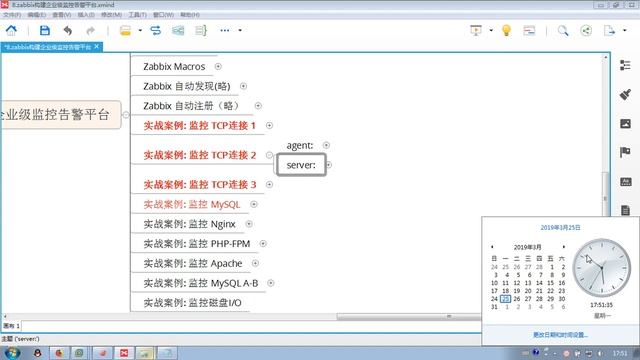Open brainstorming lightbulb mode
Image resolution: width=640 pixels, height=360 pixels.
[x=506, y=30]
